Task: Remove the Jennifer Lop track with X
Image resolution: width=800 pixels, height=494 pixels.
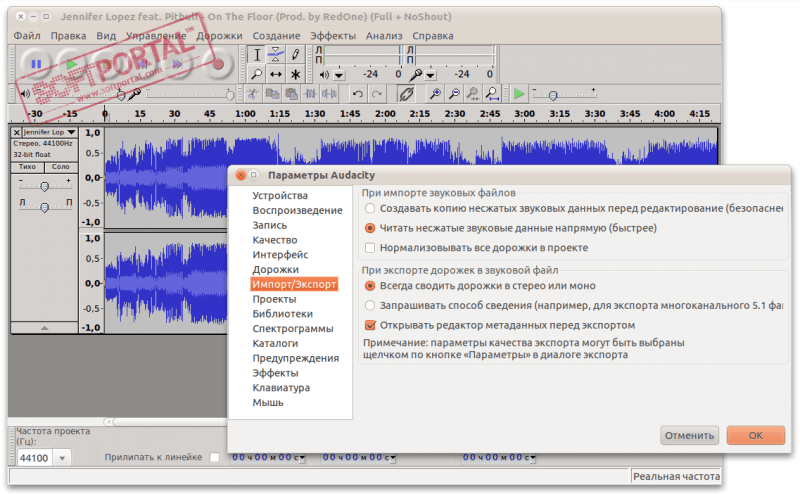Action: 17,132
